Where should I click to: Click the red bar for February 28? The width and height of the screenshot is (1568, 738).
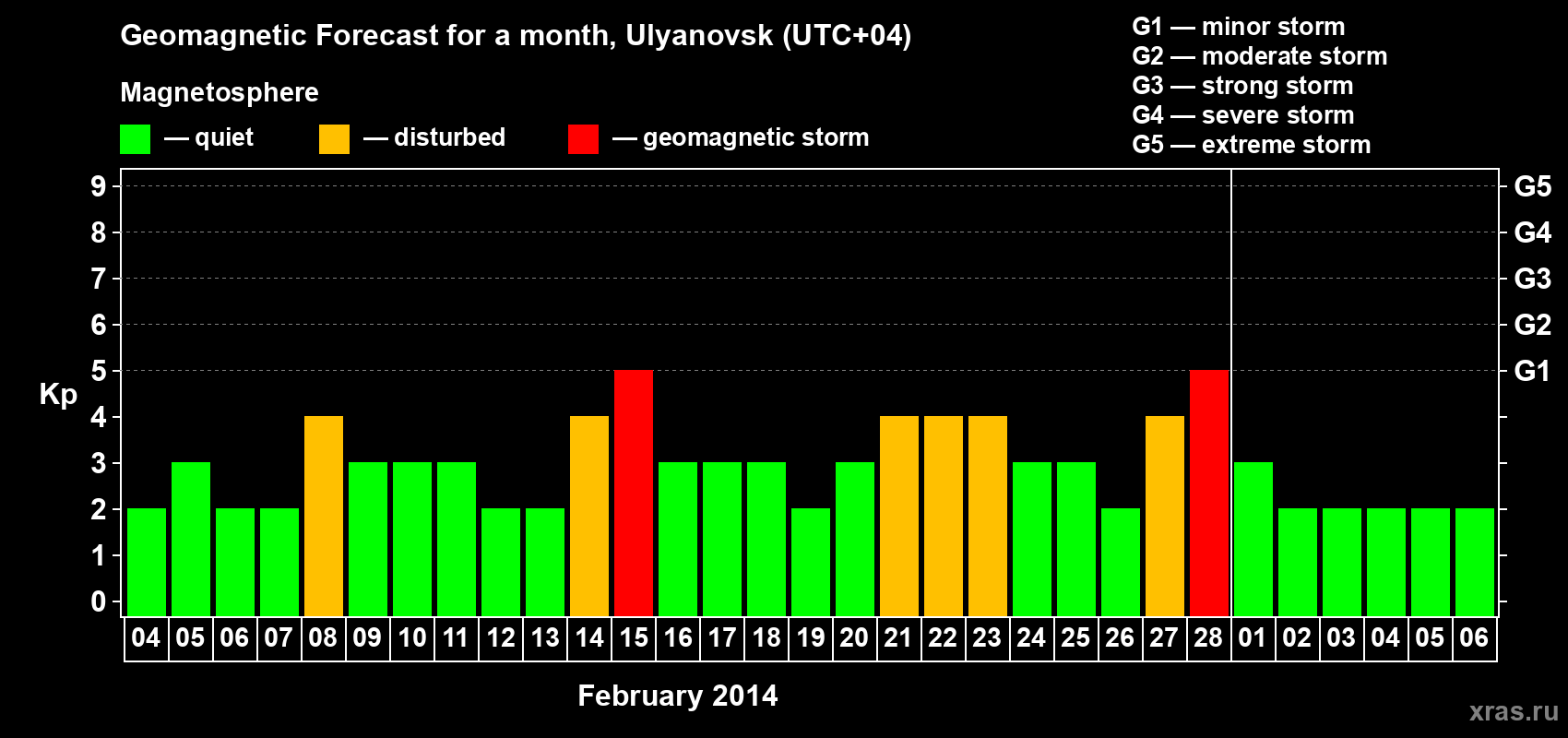[1209, 493]
